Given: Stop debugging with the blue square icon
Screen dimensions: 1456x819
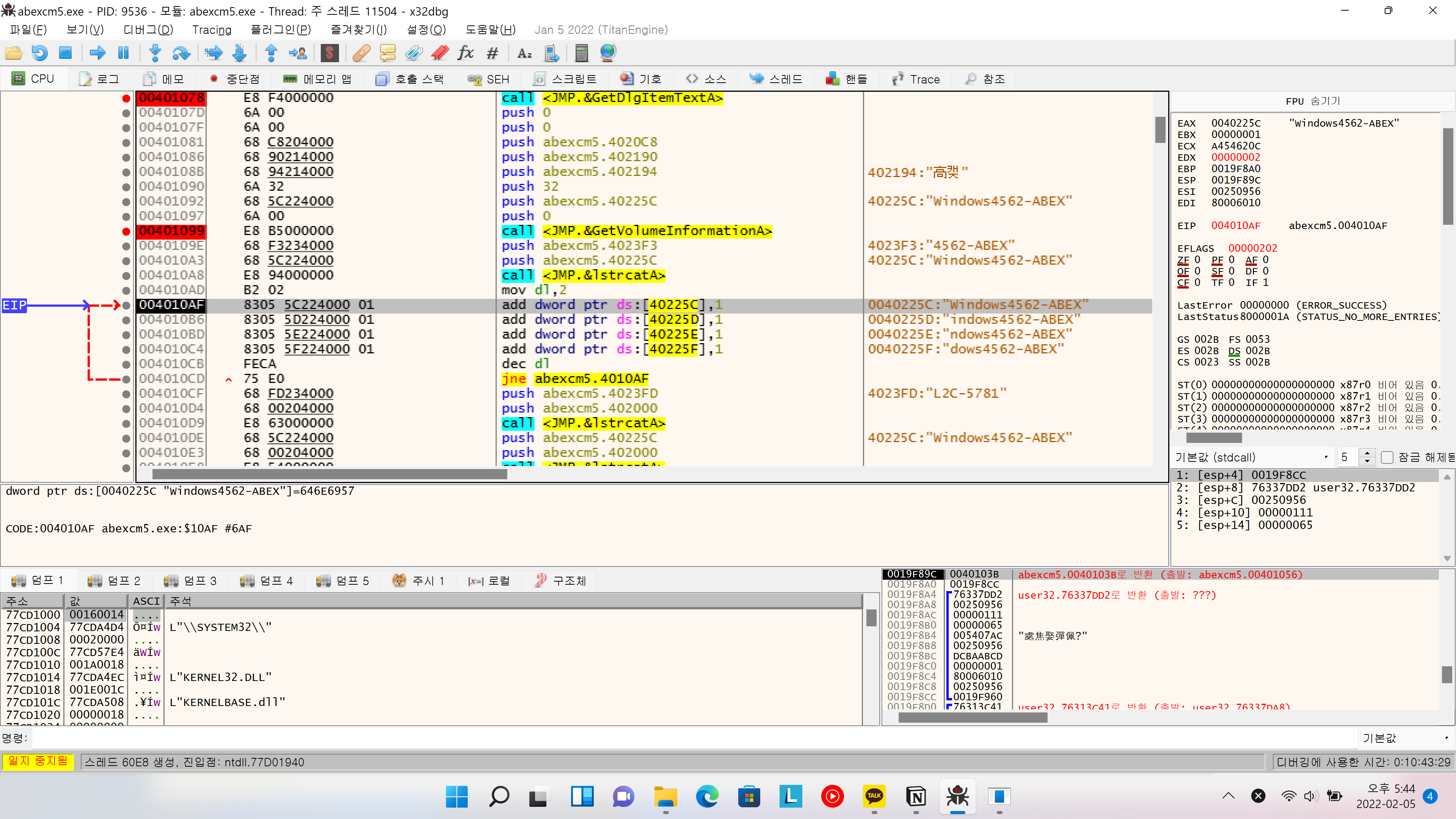Looking at the screenshot, I should coord(66,53).
